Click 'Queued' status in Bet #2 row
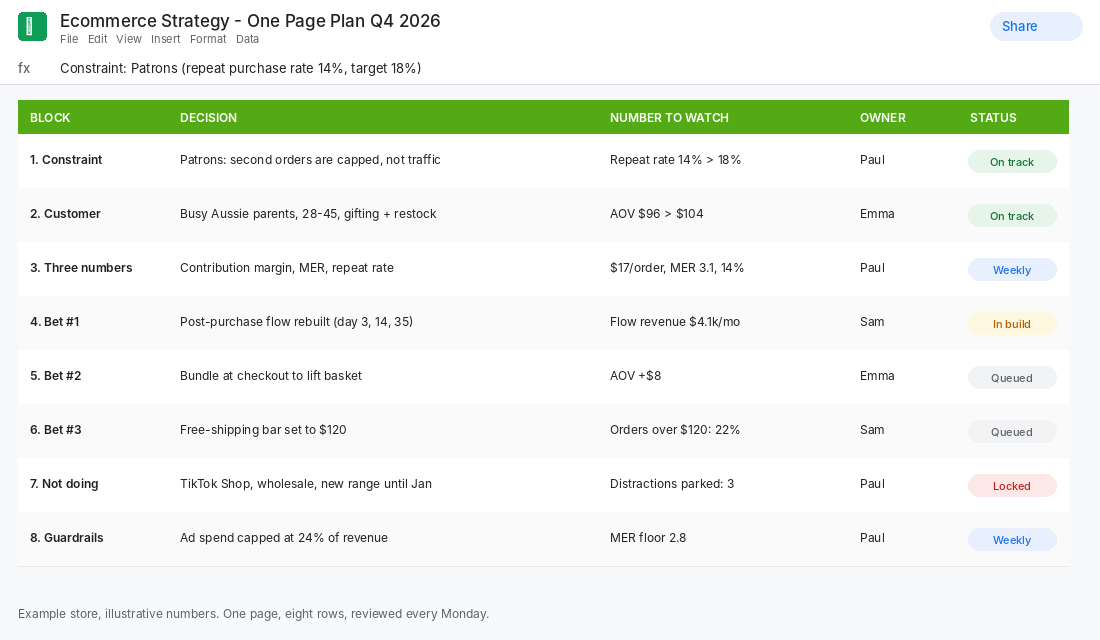The image size is (1100, 640). (x=1012, y=378)
